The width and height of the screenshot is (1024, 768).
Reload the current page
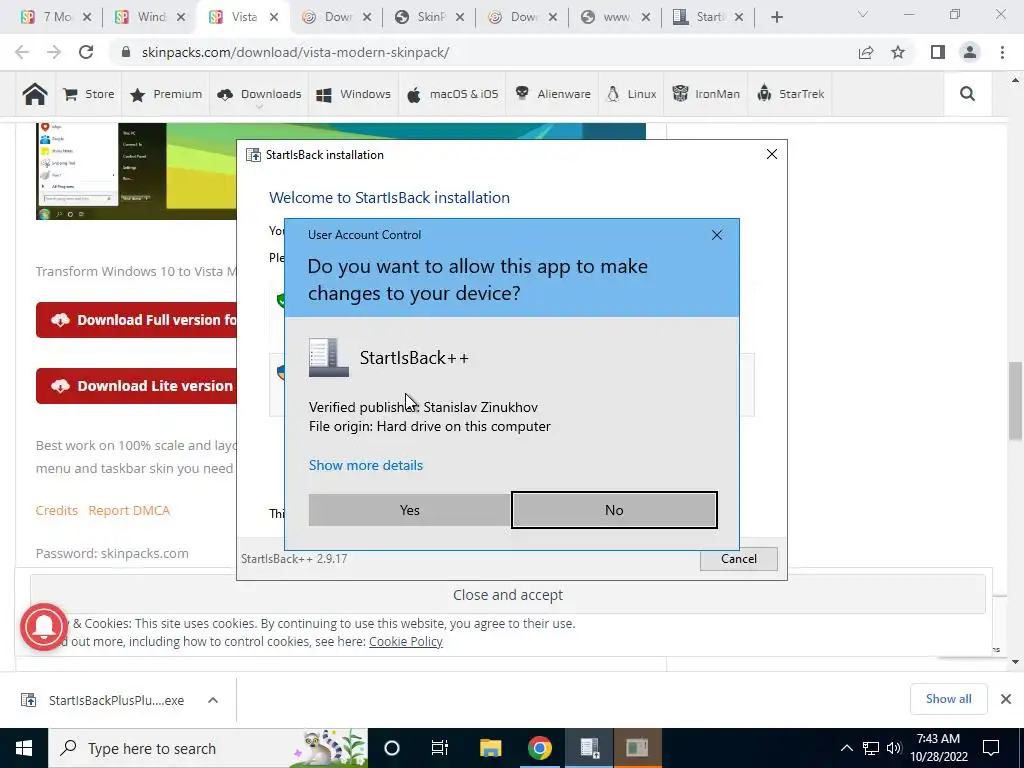point(86,52)
